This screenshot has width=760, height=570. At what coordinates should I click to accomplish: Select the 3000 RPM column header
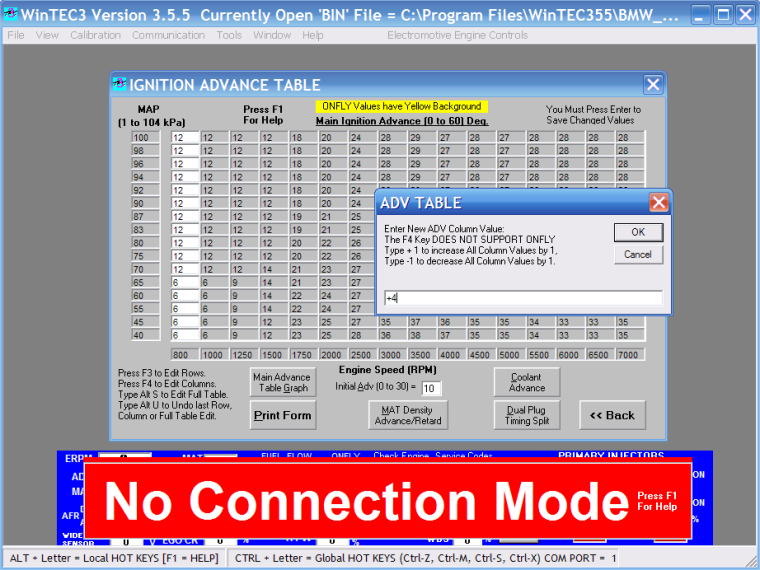pos(392,355)
